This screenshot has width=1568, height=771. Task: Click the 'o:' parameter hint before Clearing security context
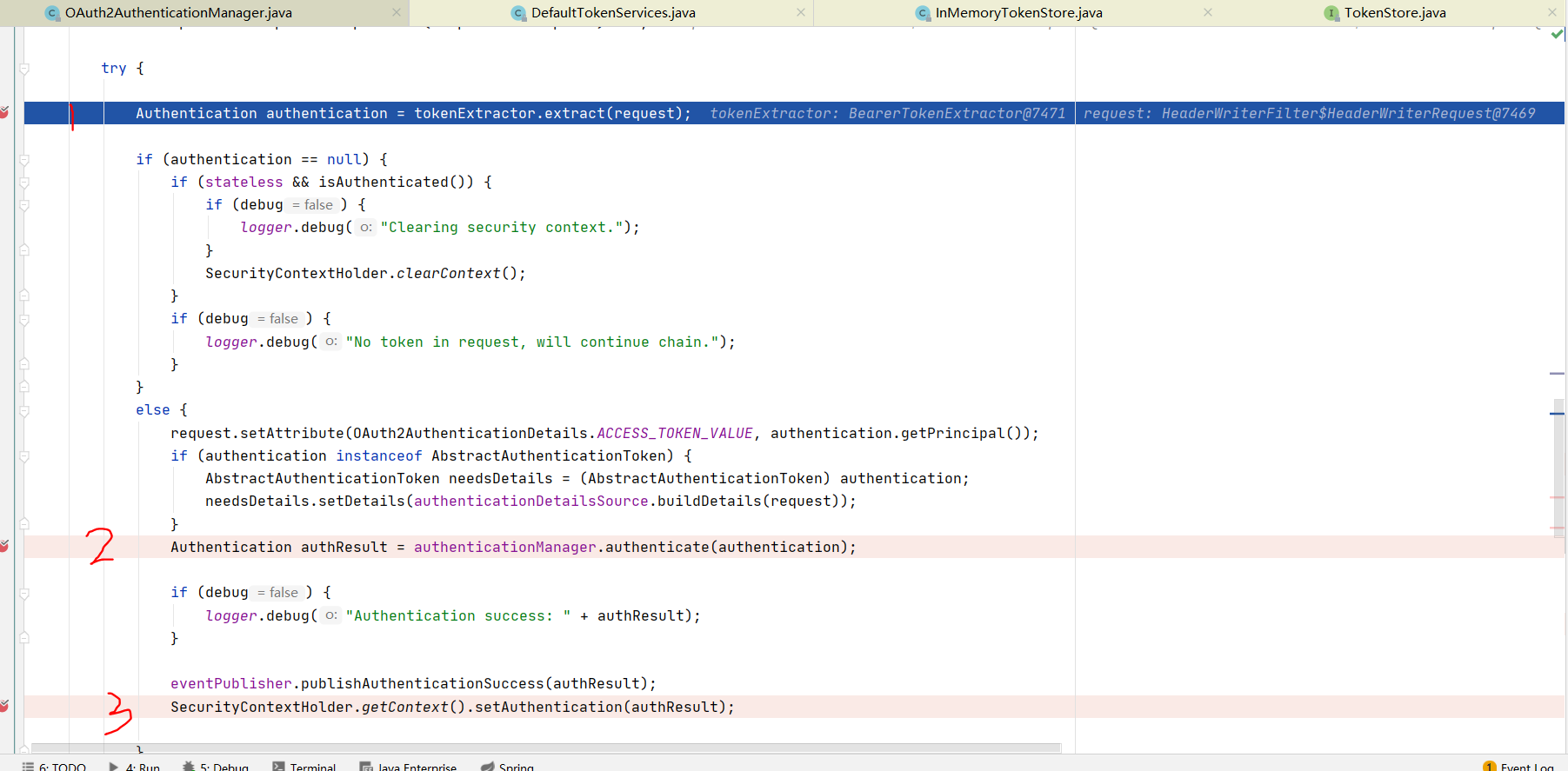point(366,227)
